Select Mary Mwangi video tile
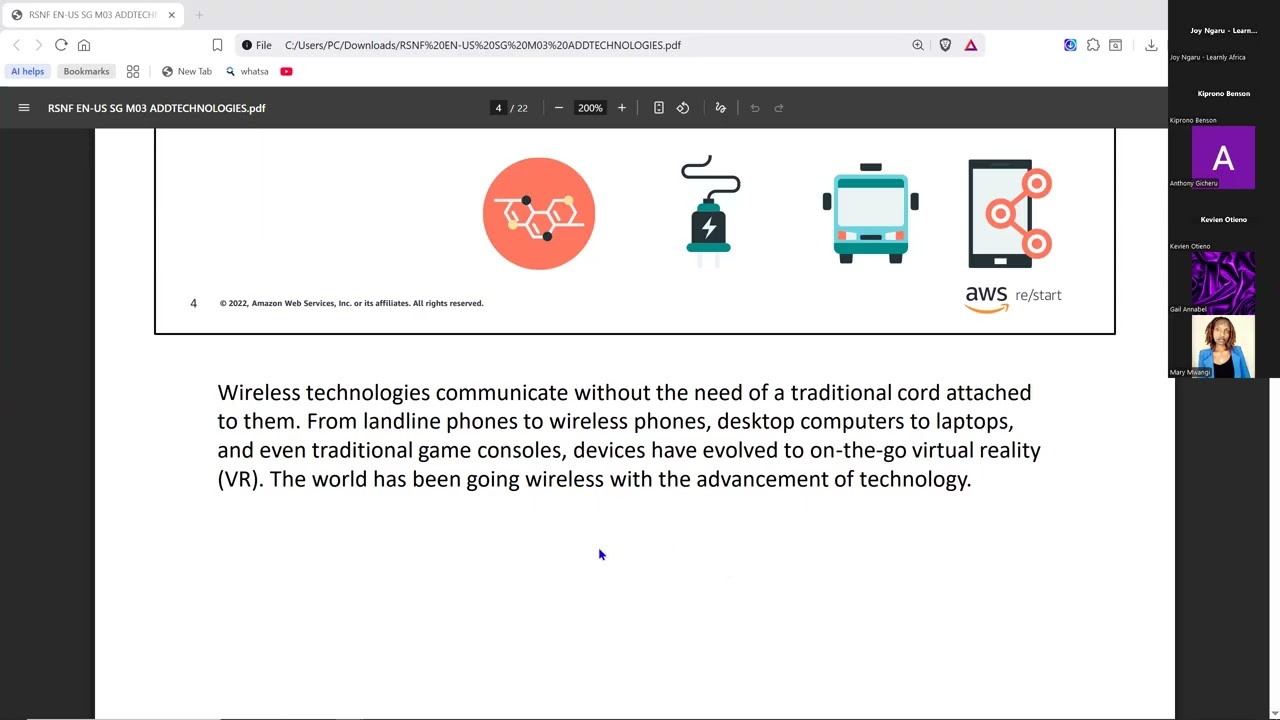The height and width of the screenshot is (720, 1280). tap(1223, 346)
